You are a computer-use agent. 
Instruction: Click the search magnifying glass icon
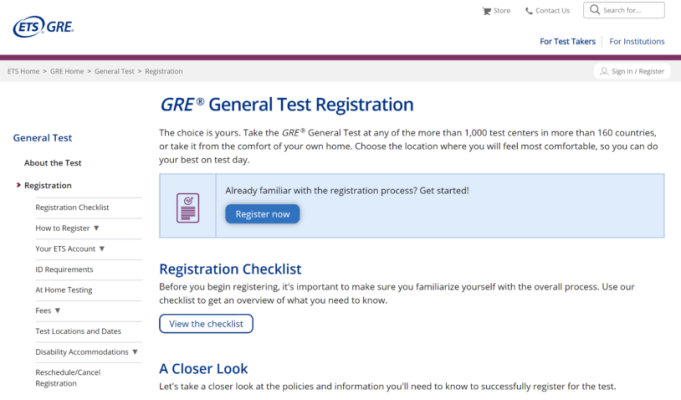pyautogui.click(x=594, y=11)
